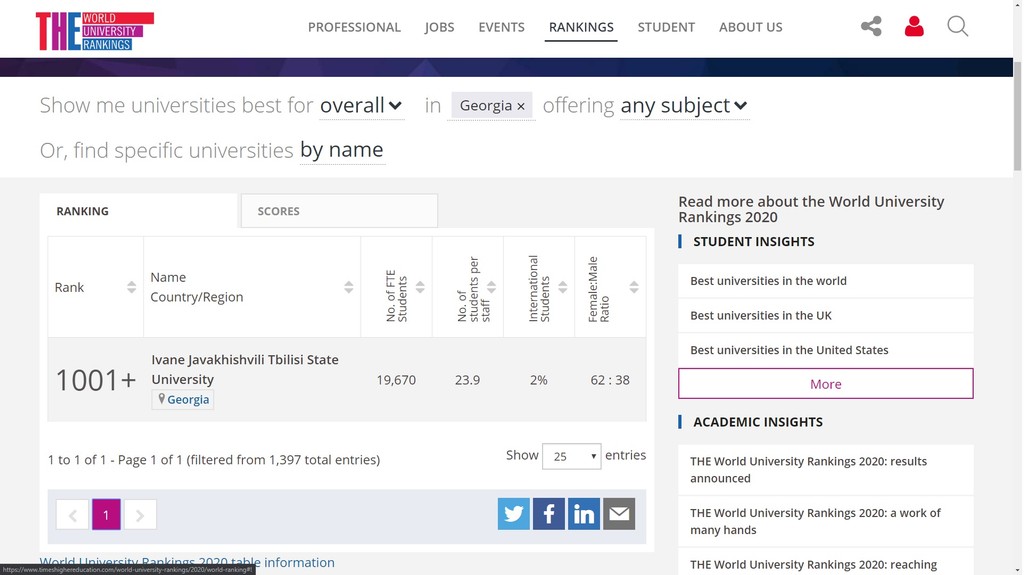Viewport: 1024px width, 575px height.
Task: Click the '1 to 1 of 1' entries info text
Action: (x=214, y=459)
